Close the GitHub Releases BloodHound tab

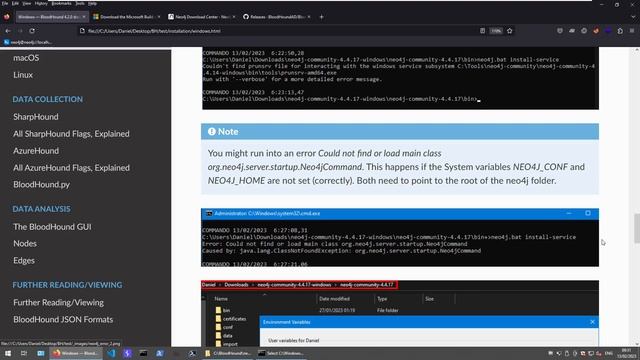coord(309,17)
